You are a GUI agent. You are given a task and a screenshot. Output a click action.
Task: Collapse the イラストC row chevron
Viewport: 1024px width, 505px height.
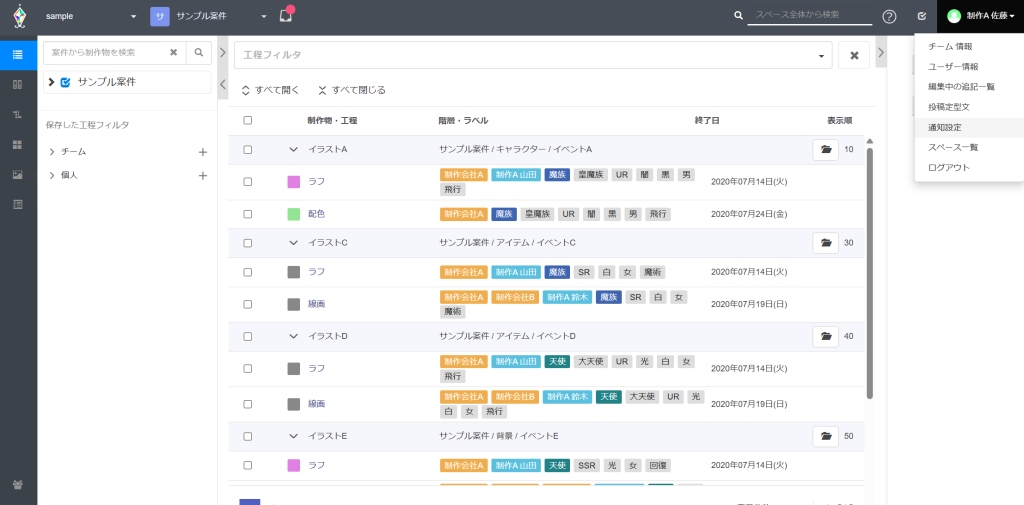(x=294, y=243)
